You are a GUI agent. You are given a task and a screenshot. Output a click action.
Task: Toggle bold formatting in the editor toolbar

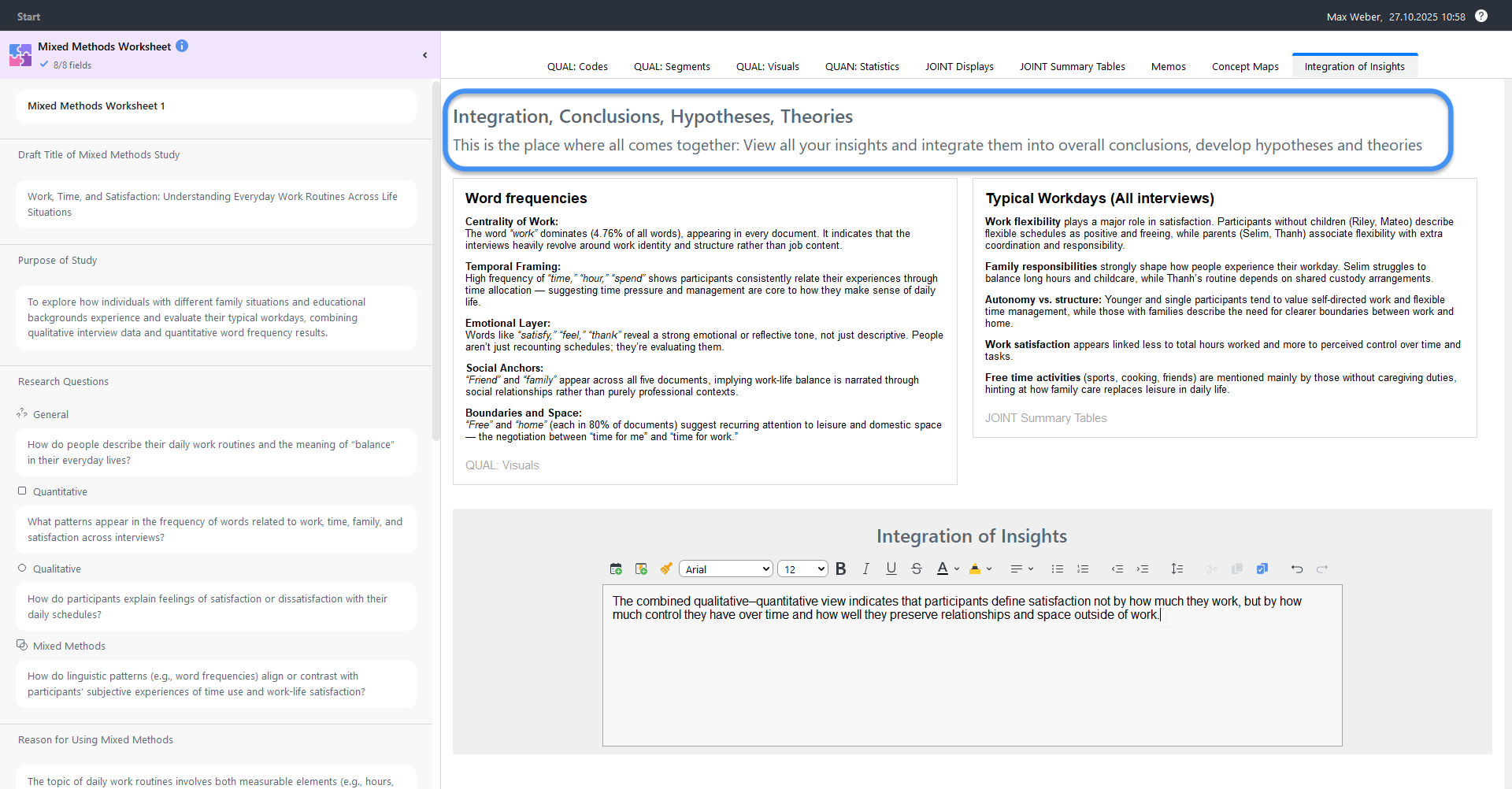841,569
